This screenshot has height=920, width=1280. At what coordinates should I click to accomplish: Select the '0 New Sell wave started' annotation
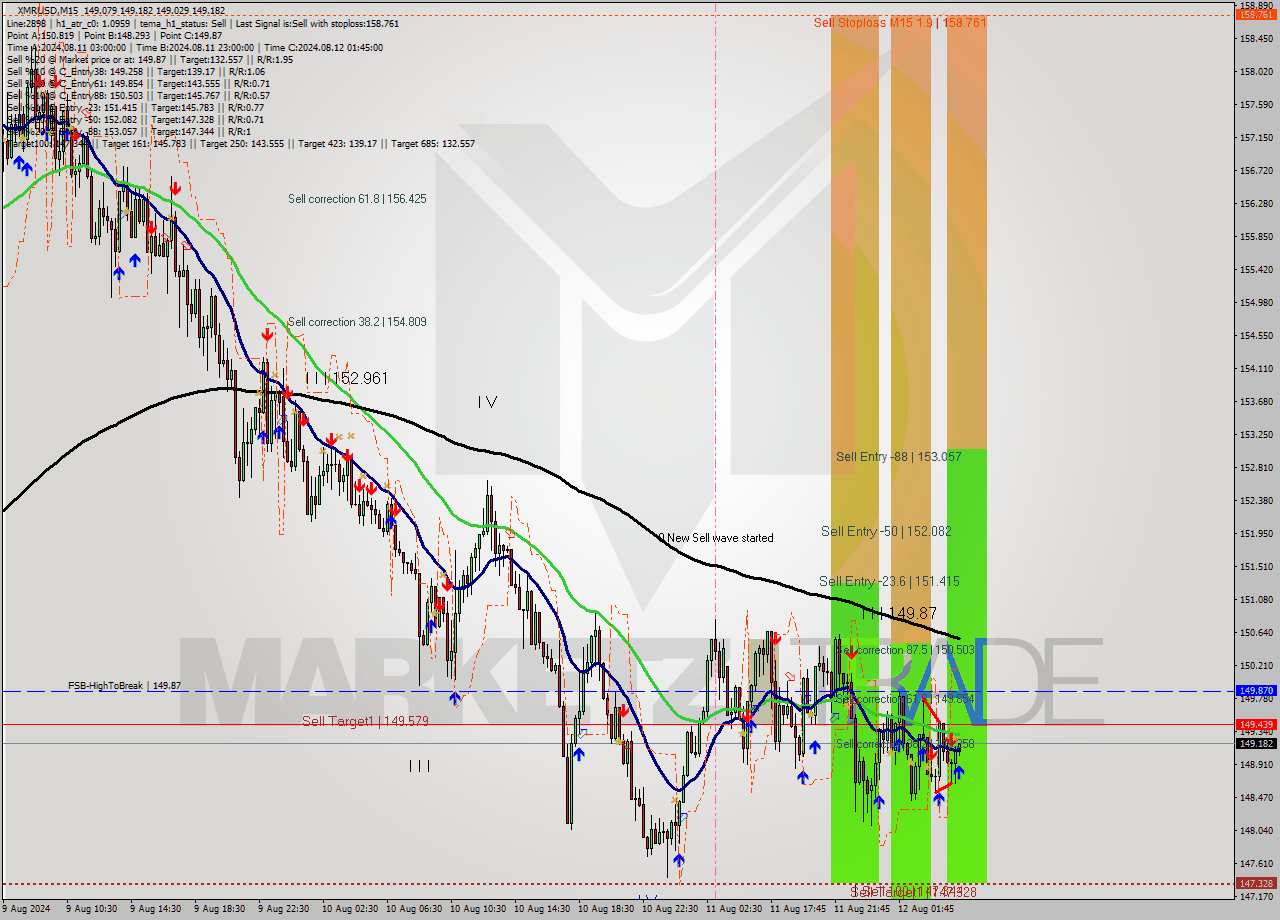tap(716, 538)
